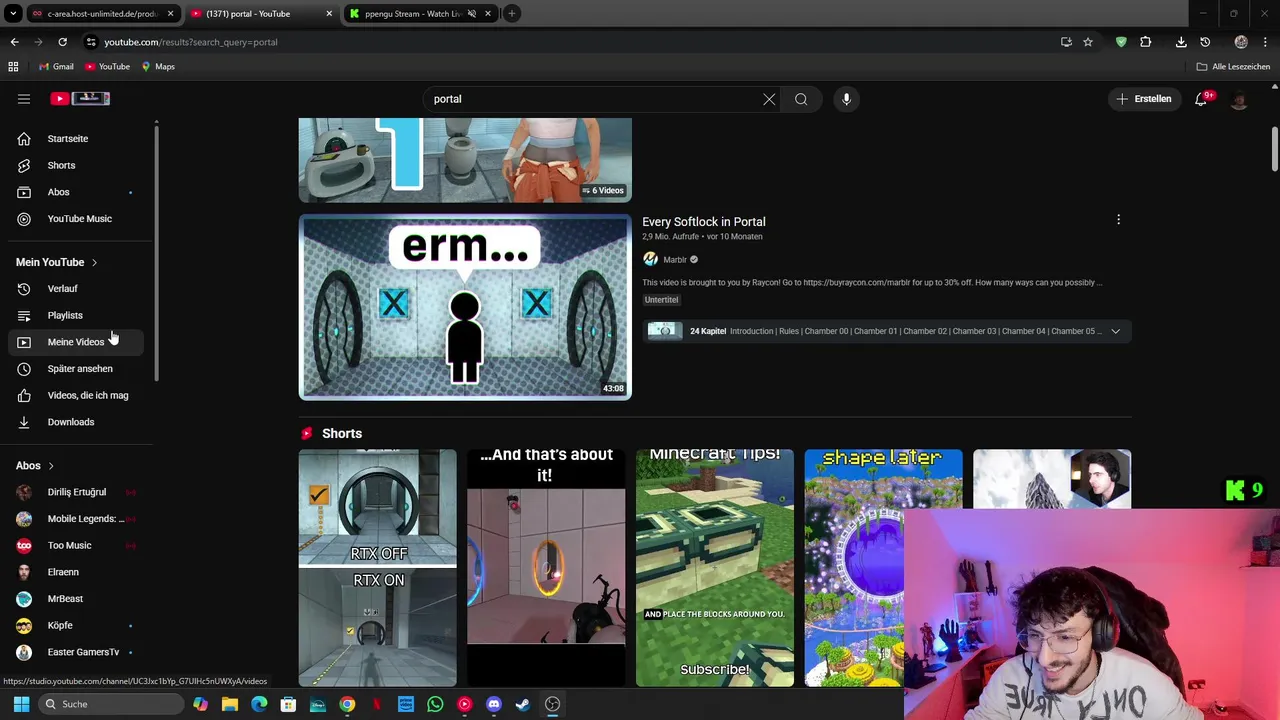Open Discord from the taskbar
Screen dimensions: 1280x720
[493, 704]
